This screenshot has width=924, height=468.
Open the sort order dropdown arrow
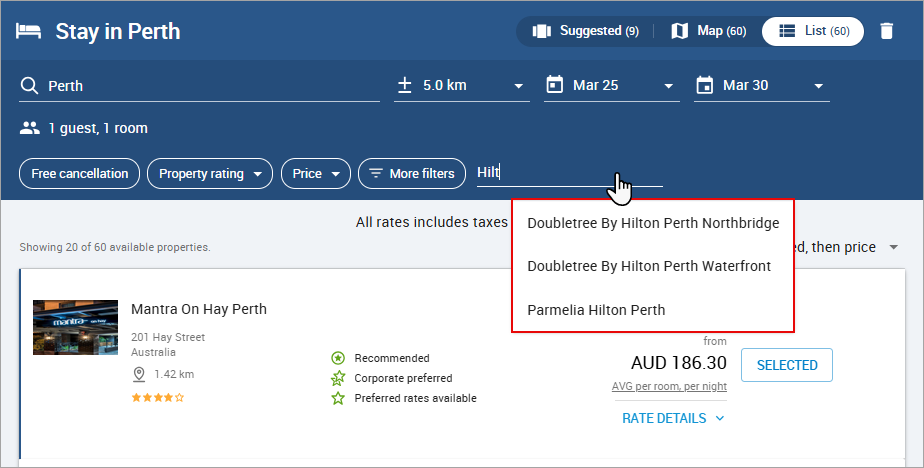[893, 247]
